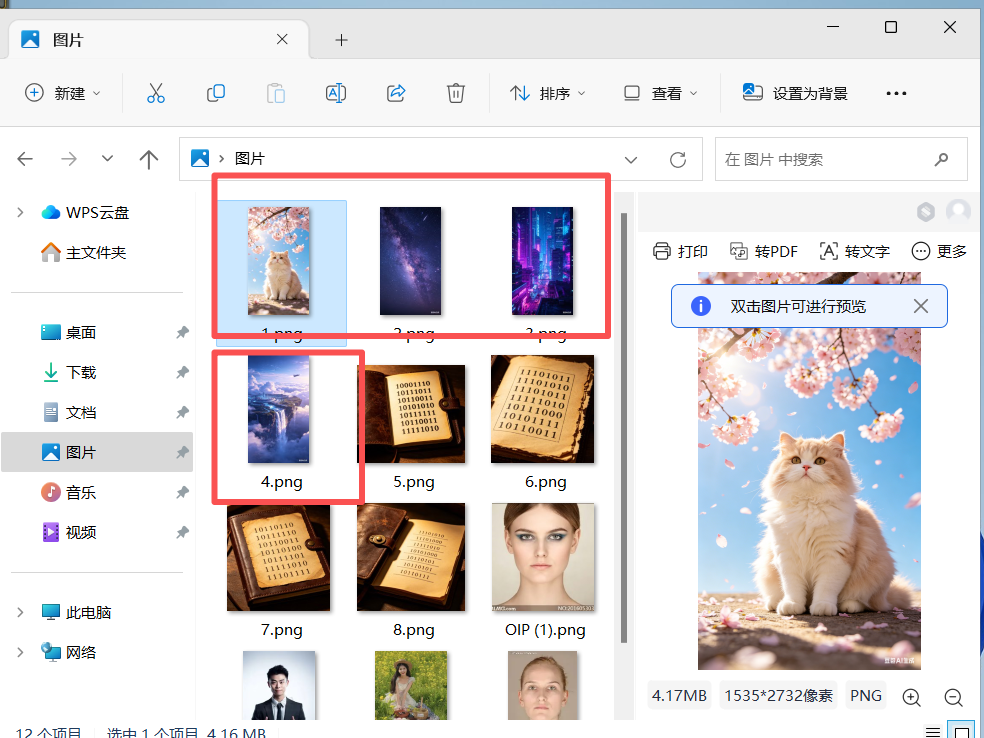
Task: Select the 8.png thumbnail
Action: [x=411, y=557]
